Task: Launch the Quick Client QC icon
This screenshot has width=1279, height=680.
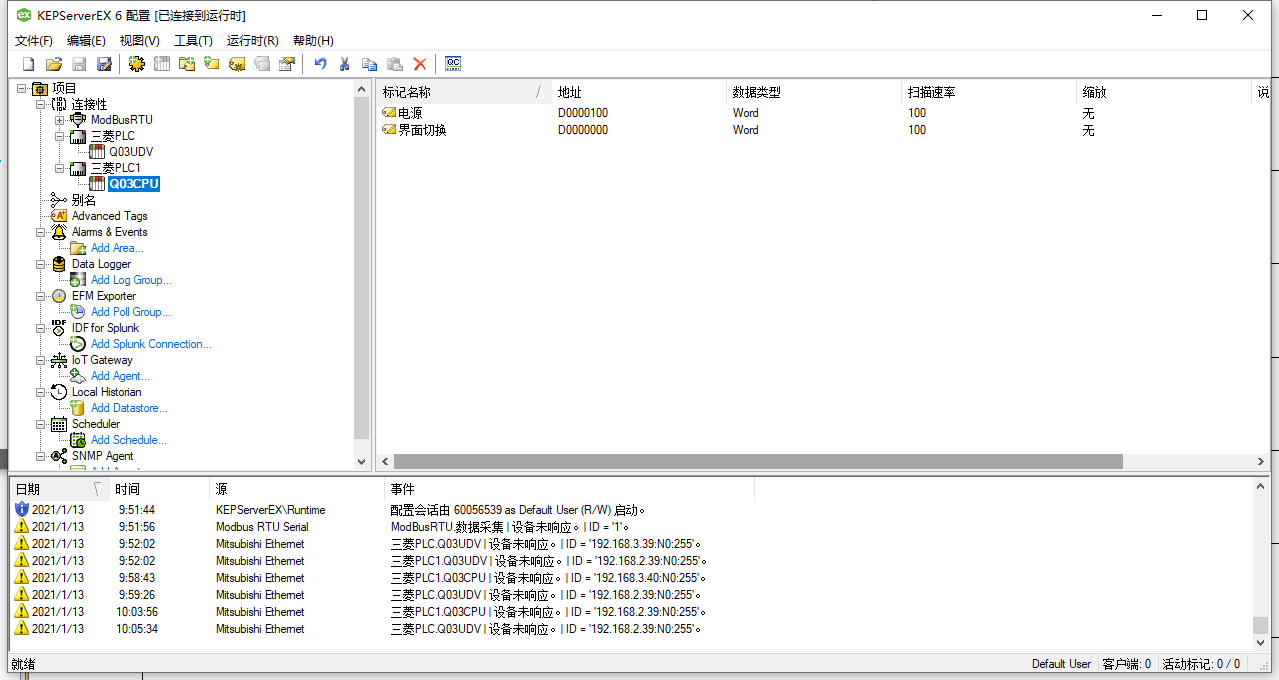Action: tap(453, 64)
